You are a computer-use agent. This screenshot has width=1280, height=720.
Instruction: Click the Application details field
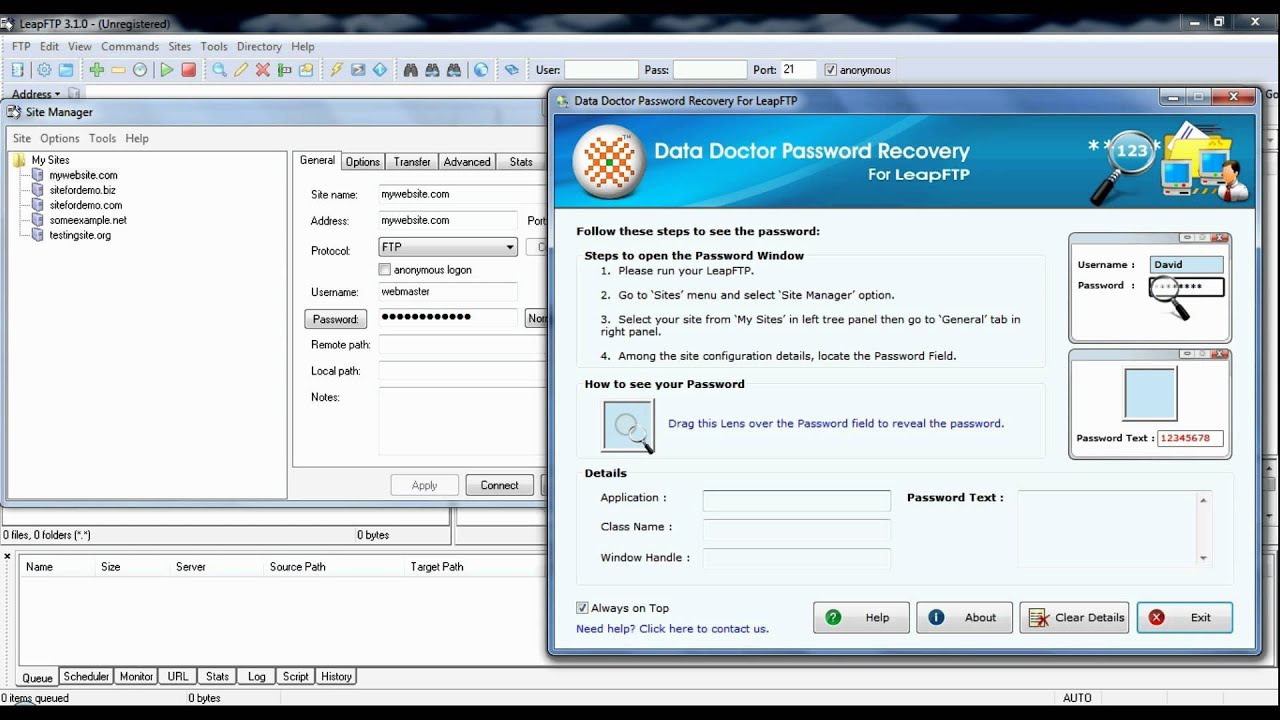click(x=796, y=500)
